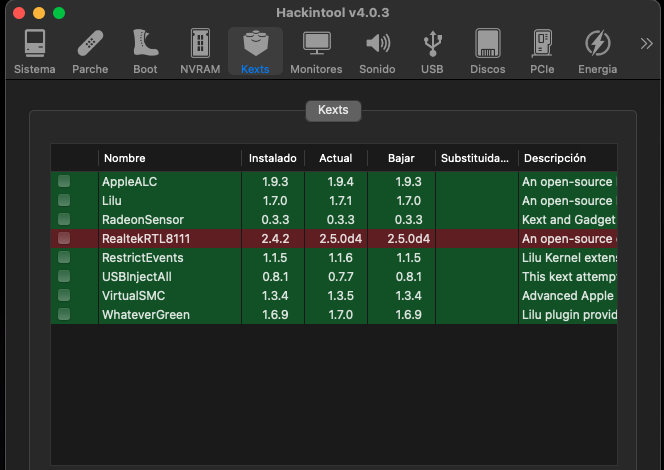Select the RealtekRTL8111 name cell
This screenshot has height=470, width=664.
pyautogui.click(x=170, y=239)
